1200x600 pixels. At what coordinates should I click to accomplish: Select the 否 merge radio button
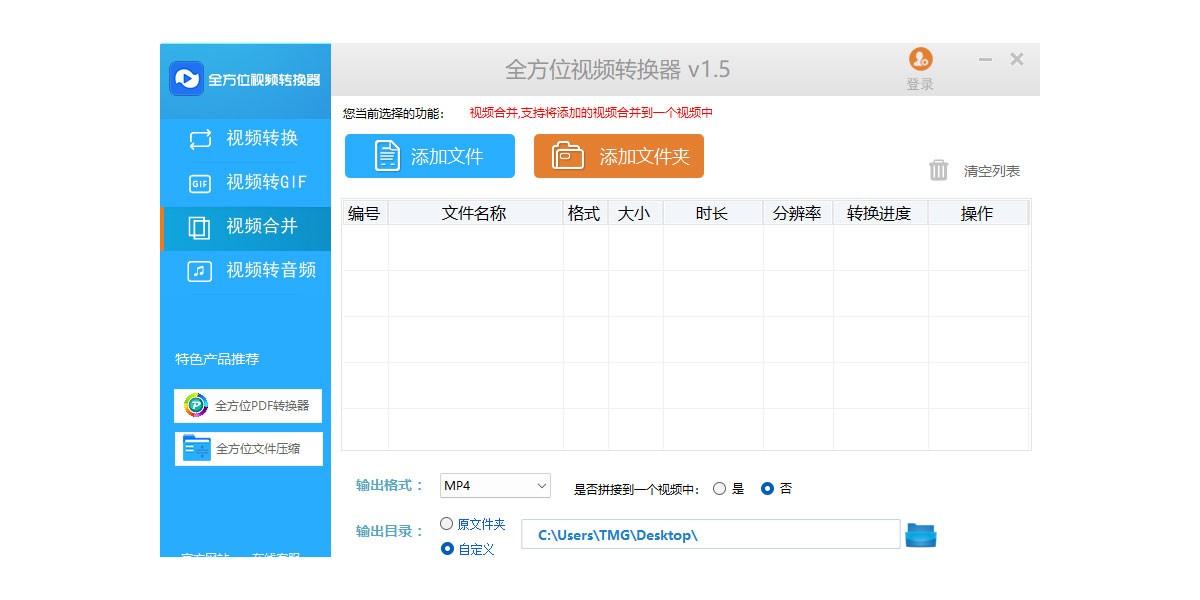pyautogui.click(x=767, y=489)
